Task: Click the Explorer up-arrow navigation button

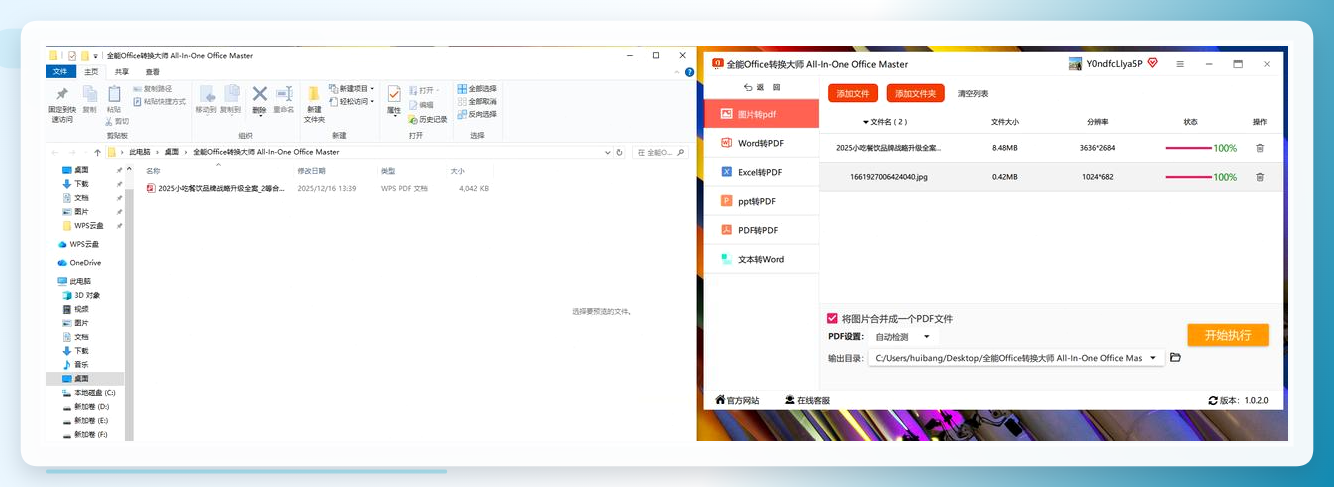Action: pos(97,152)
